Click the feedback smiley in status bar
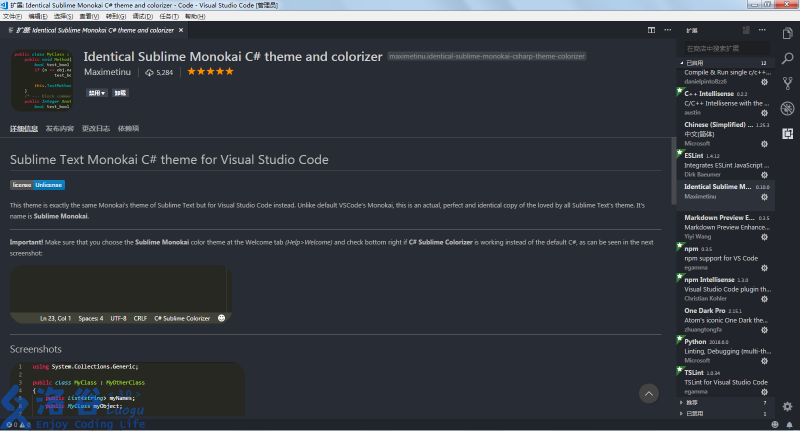Screen dimensions: 800x431 pos(775,424)
